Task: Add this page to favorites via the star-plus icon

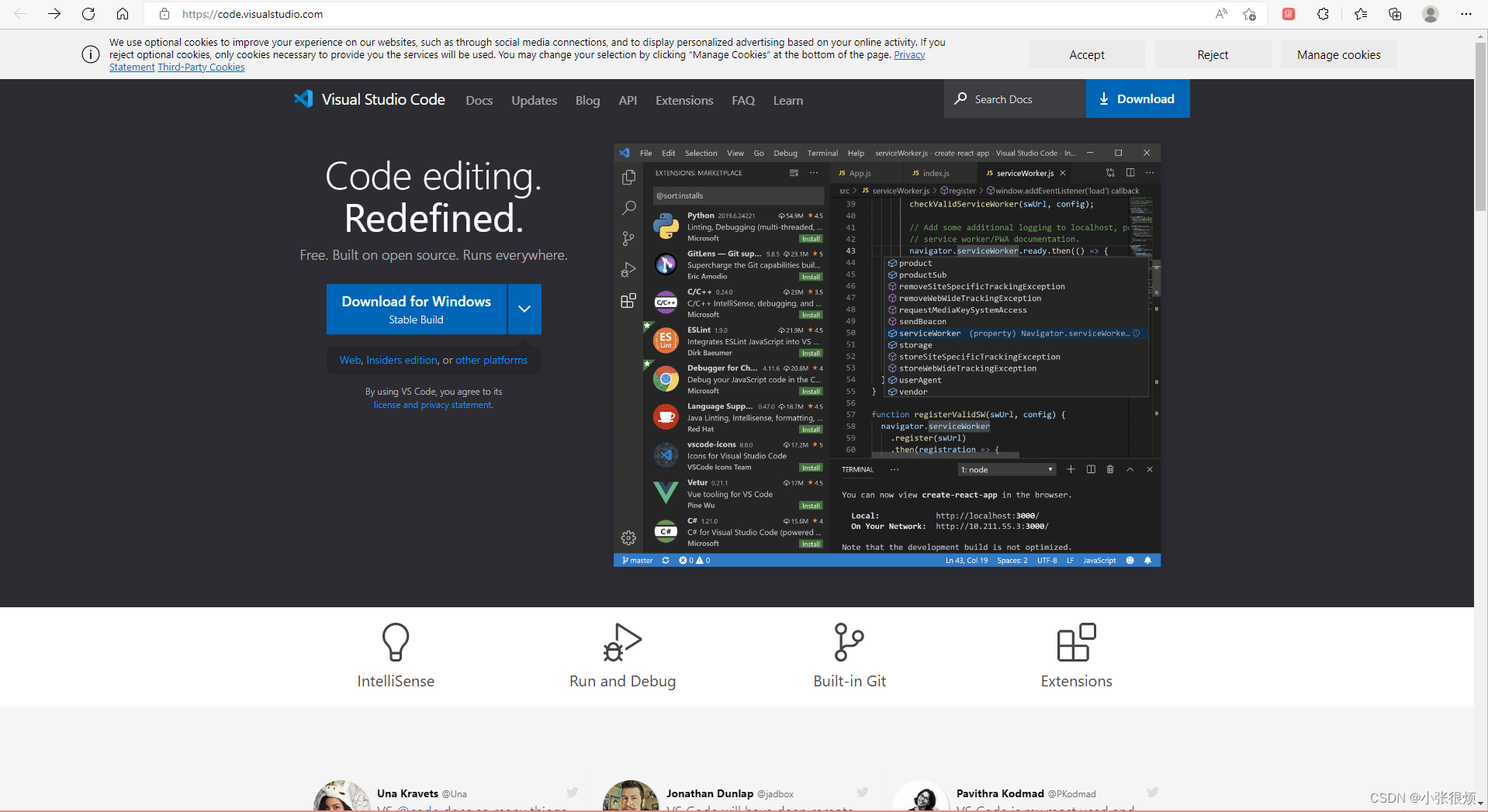Action: [x=1249, y=14]
